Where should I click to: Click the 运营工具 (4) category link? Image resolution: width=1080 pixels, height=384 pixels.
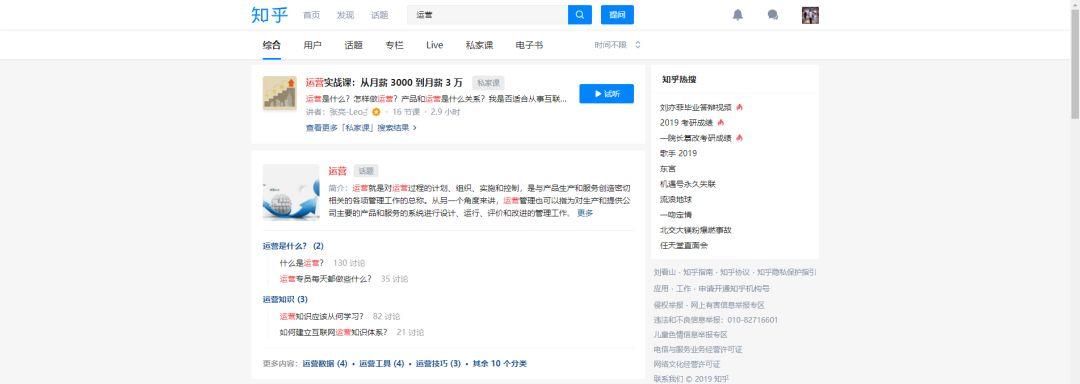(x=382, y=363)
